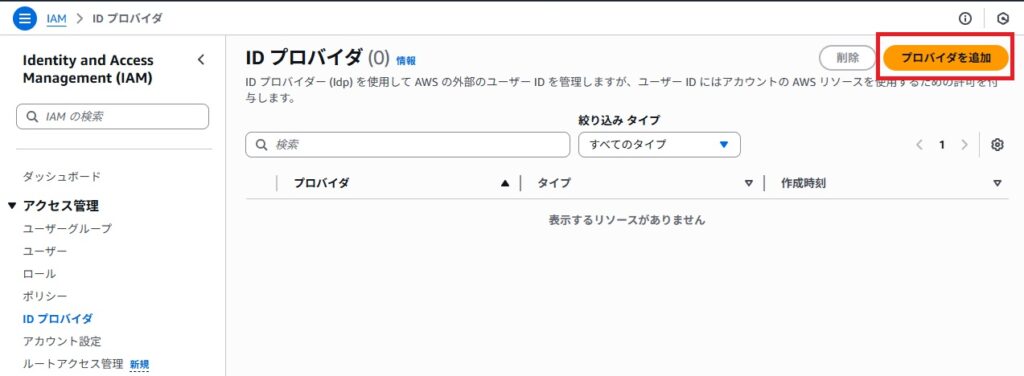Open the hexagon settings icon at top right
This screenshot has height=376, width=1024.
click(x=1004, y=18)
